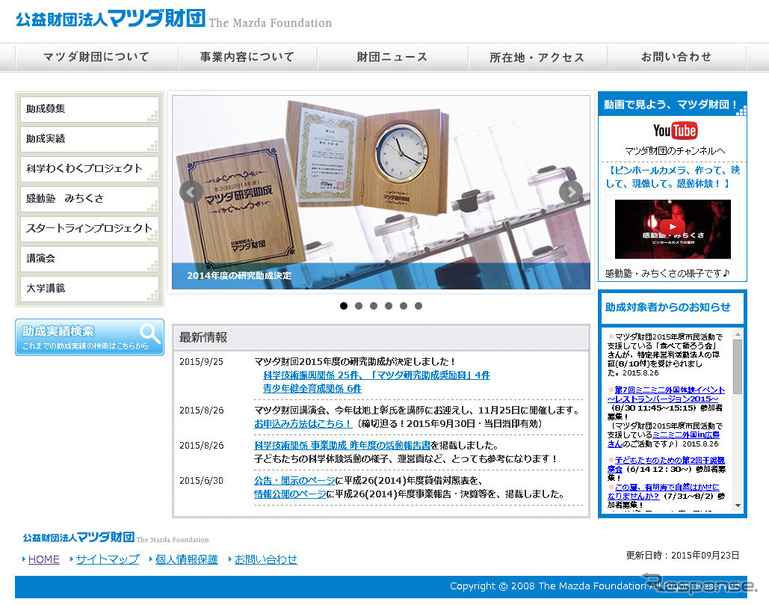Click the 助成実績検索 banner button
The height and width of the screenshot is (605, 769).
coord(89,337)
